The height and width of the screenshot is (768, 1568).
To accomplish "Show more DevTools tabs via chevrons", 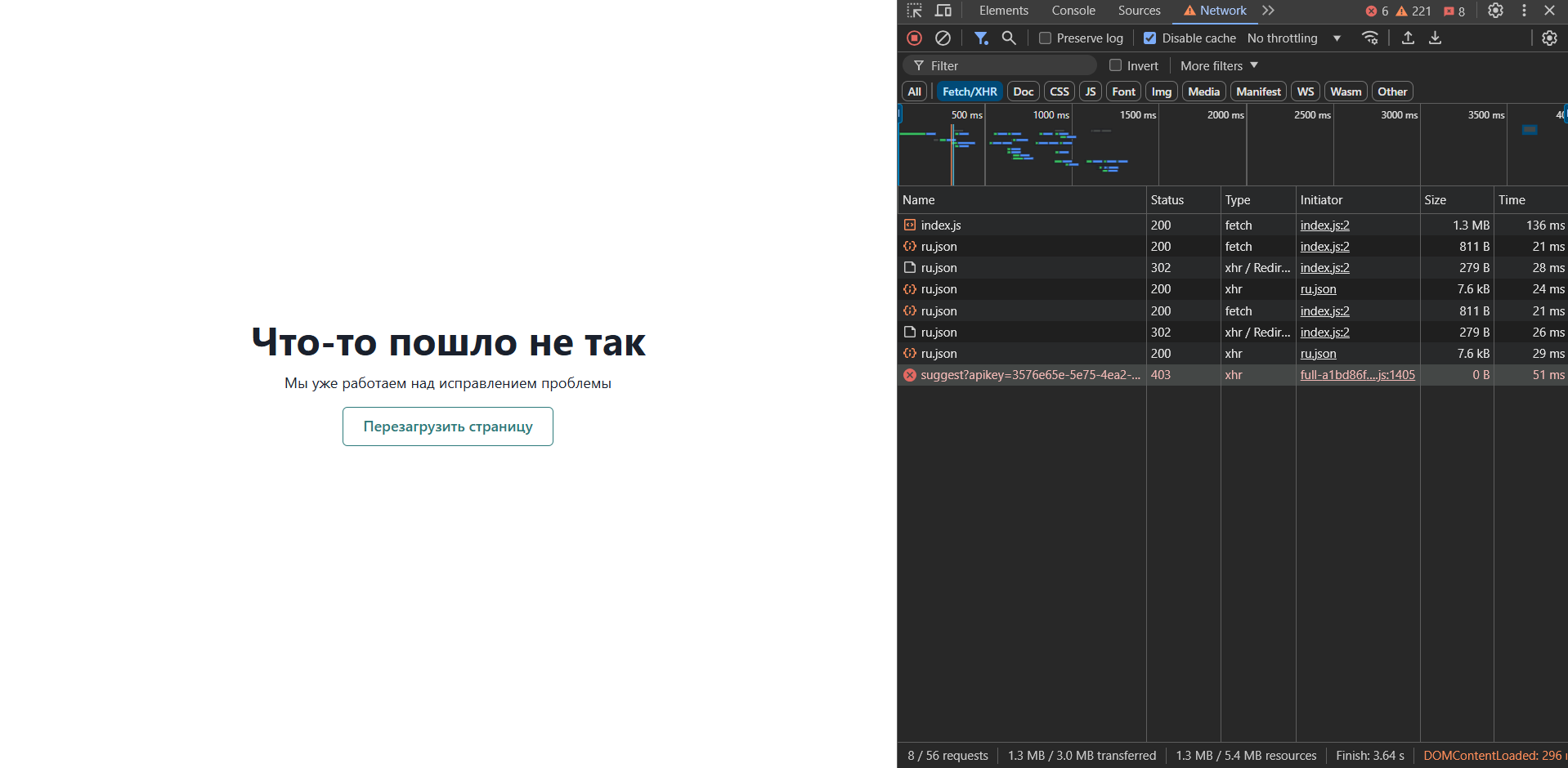I will pos(1268,11).
